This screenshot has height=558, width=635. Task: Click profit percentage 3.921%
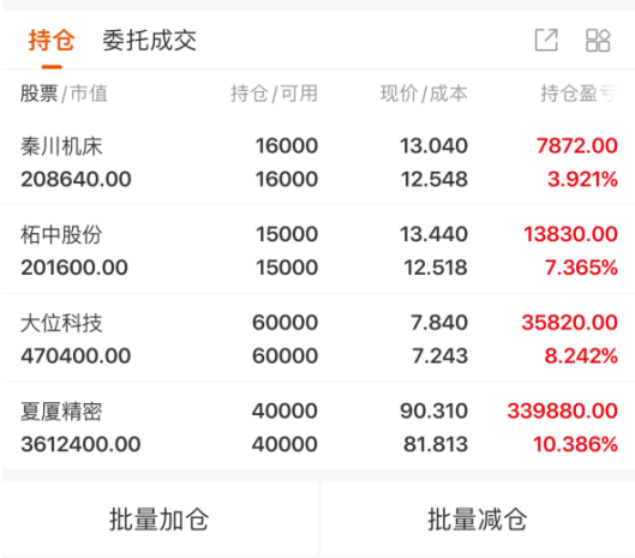[583, 179]
